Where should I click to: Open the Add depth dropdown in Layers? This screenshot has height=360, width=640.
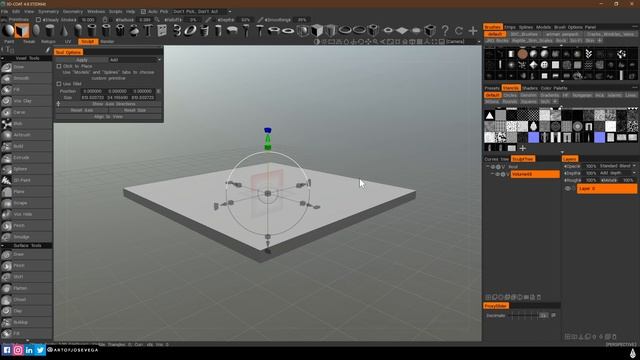tap(617, 173)
